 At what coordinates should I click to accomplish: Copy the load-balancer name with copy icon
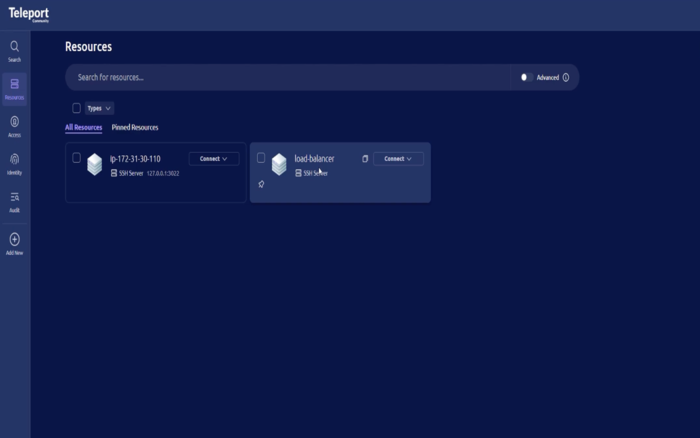(365, 159)
